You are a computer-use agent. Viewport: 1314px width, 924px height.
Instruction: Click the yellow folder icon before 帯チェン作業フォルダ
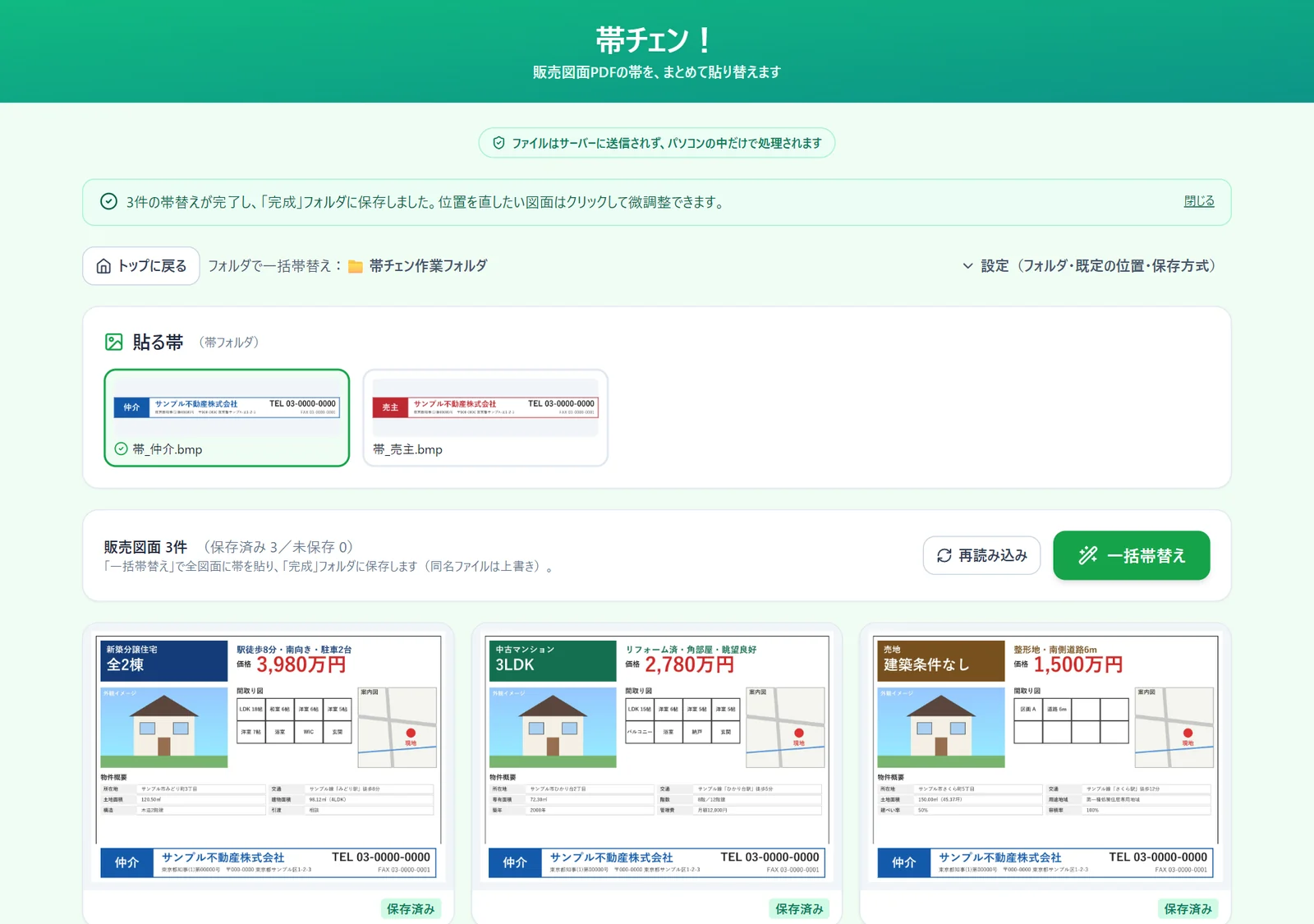point(356,266)
